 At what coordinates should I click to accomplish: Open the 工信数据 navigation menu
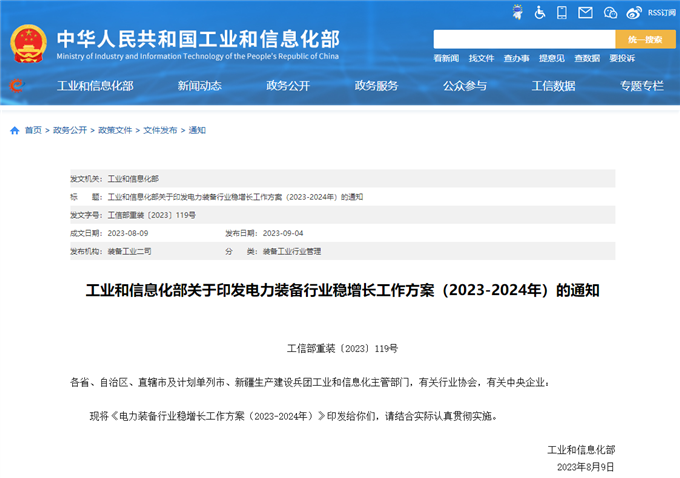tap(553, 86)
